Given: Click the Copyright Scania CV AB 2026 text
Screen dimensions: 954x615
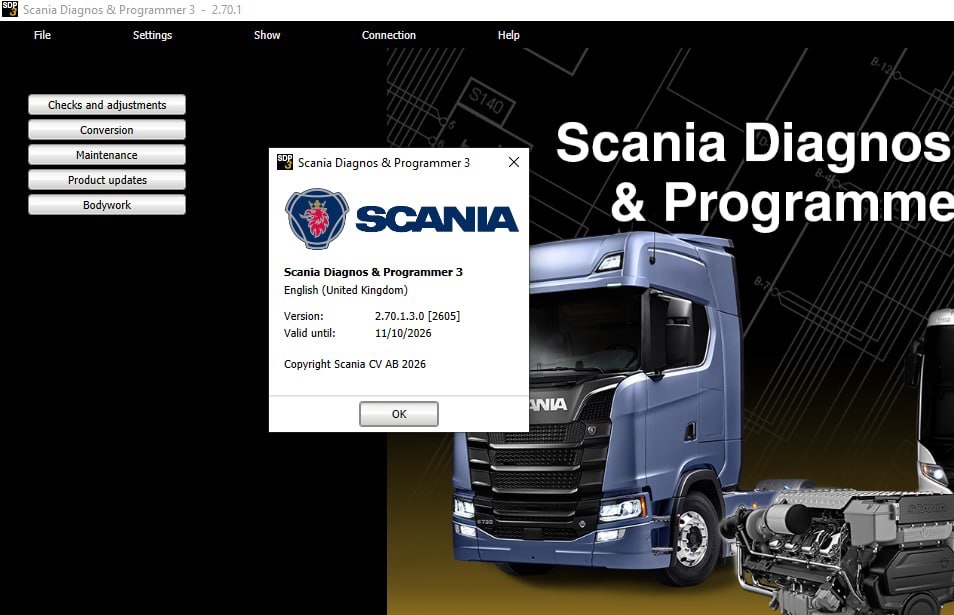Looking at the screenshot, I should pyautogui.click(x=355, y=364).
